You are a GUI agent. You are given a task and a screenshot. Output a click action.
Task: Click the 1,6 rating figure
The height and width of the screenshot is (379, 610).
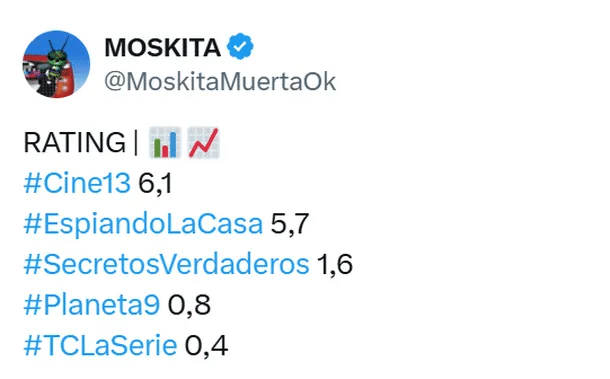[335, 265]
